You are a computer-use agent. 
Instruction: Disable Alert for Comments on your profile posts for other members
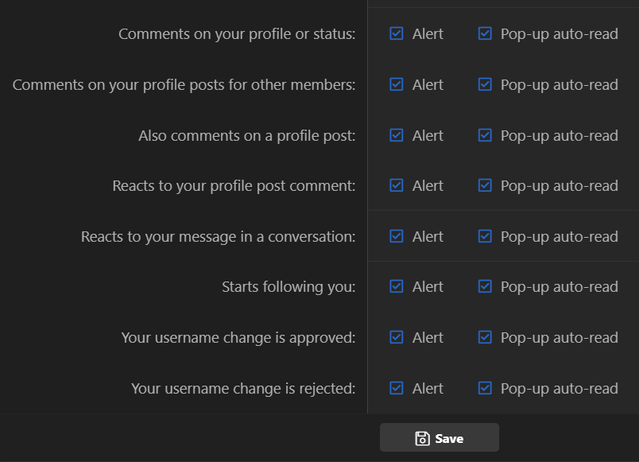[x=397, y=84]
